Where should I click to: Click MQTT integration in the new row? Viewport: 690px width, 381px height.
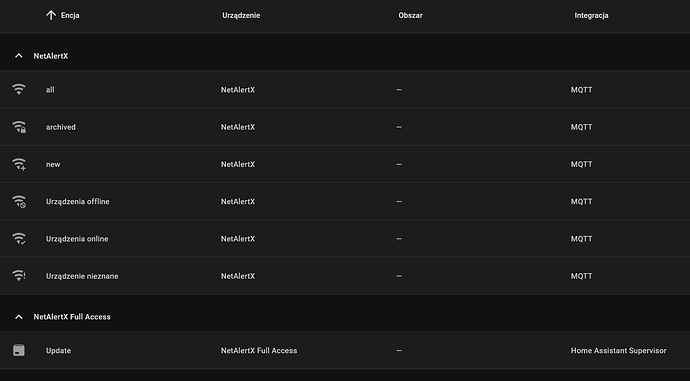pos(581,164)
